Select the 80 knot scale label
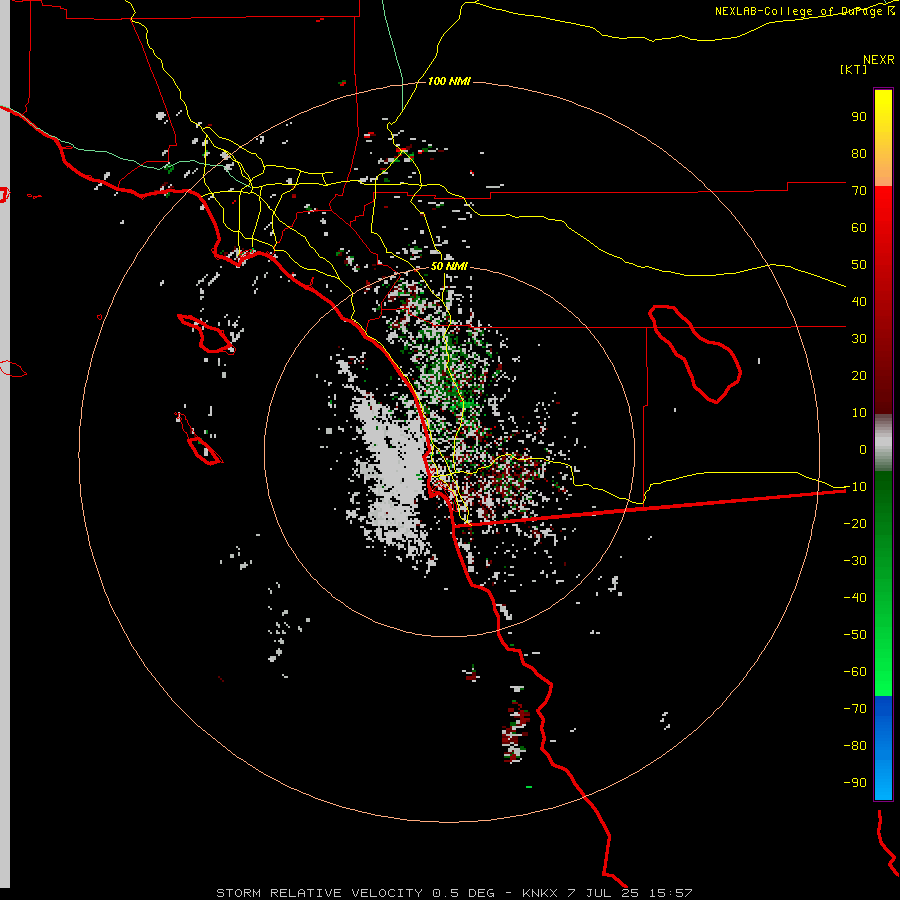The image size is (900, 900). click(x=859, y=154)
